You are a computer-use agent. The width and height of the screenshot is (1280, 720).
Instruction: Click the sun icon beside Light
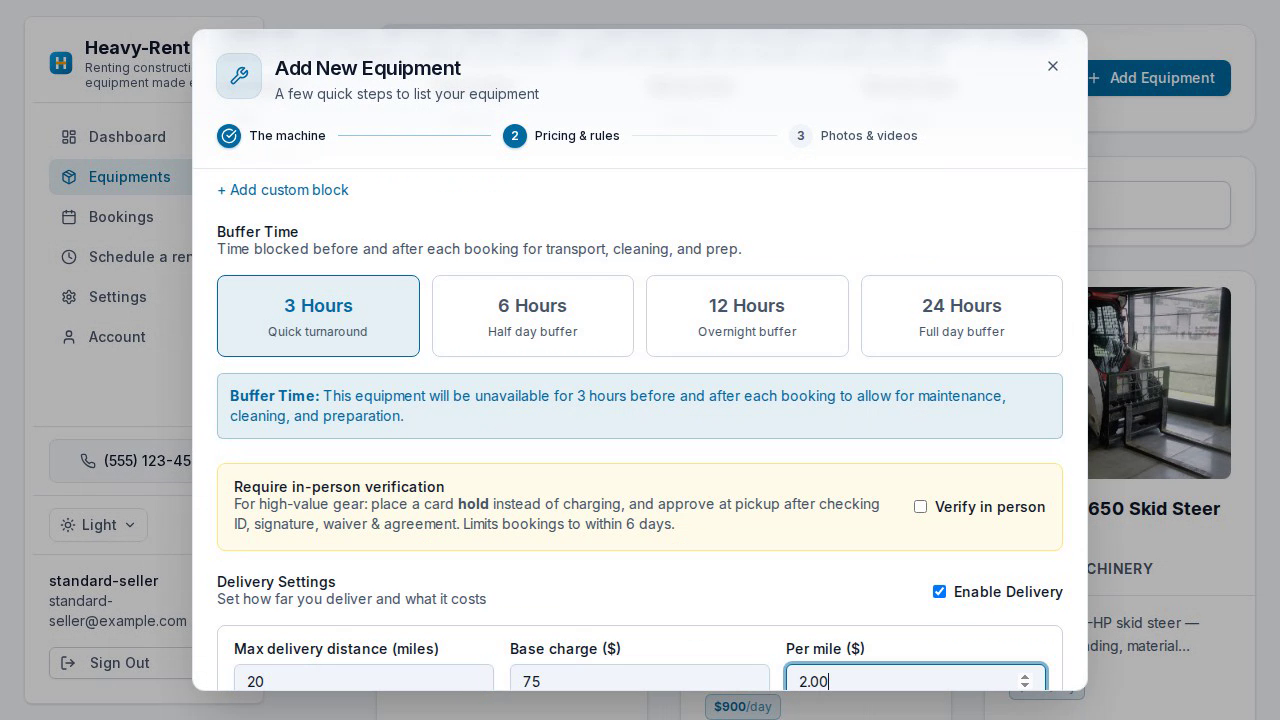coord(68,525)
